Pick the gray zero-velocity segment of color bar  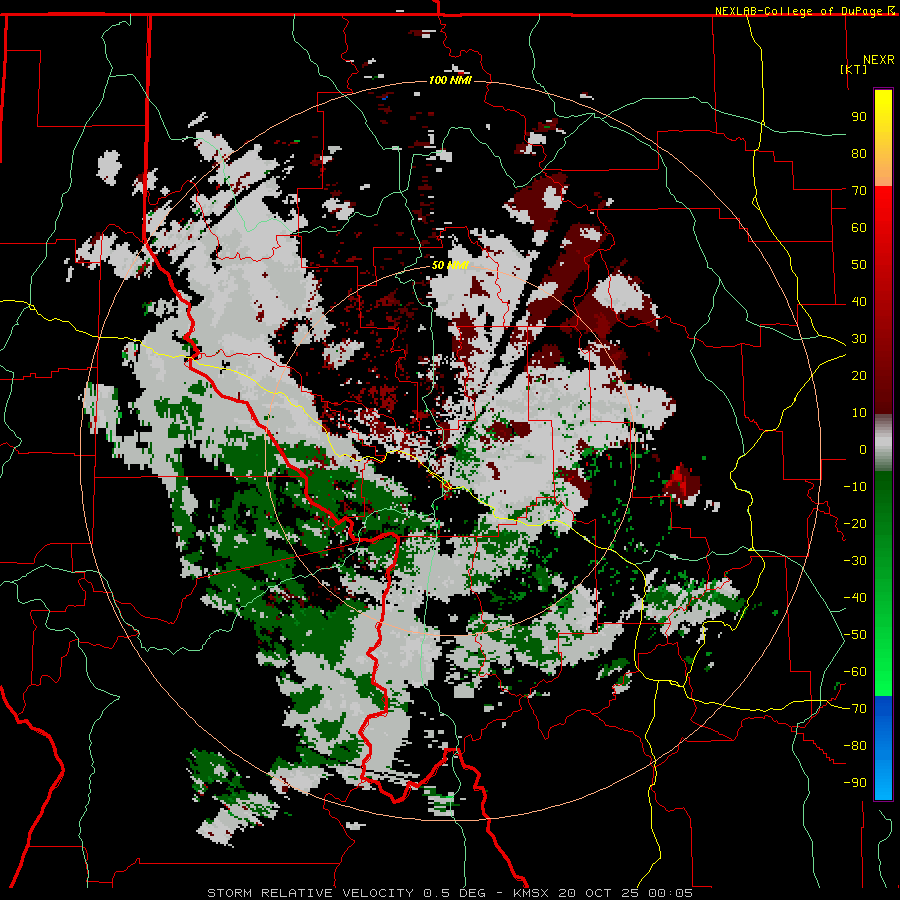point(883,443)
